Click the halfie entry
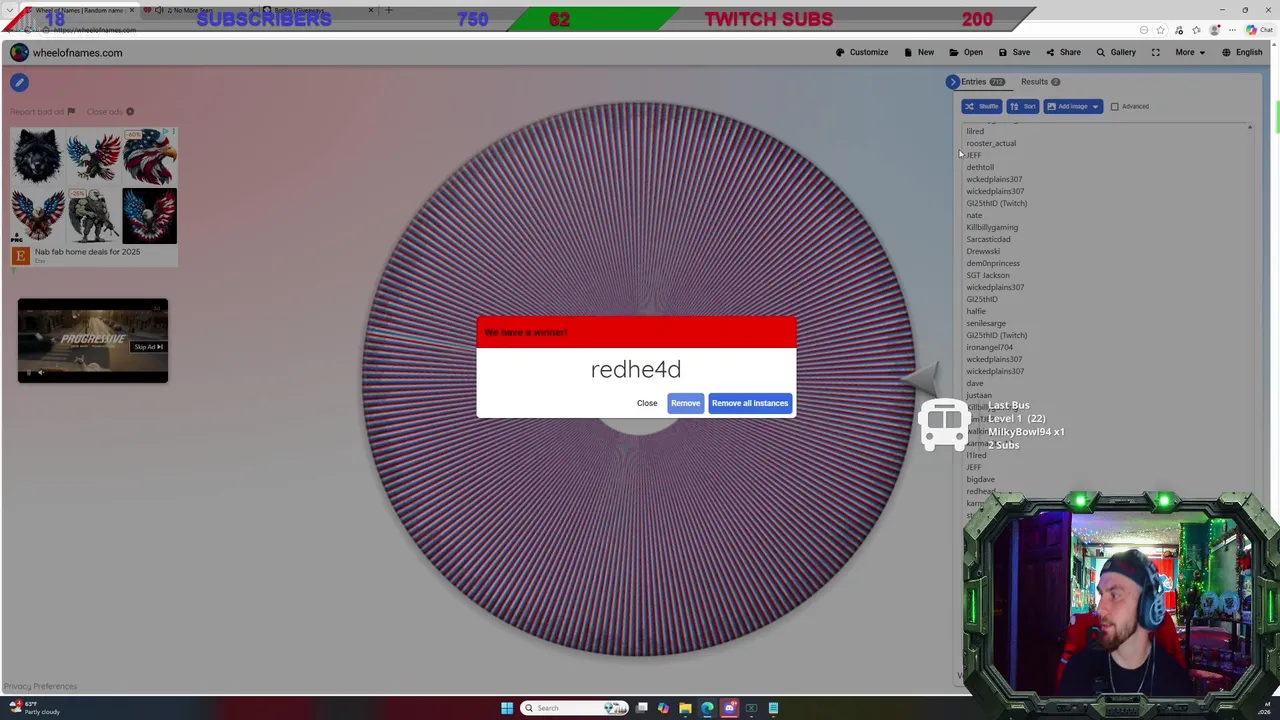This screenshot has height=720, width=1280. click(976, 311)
